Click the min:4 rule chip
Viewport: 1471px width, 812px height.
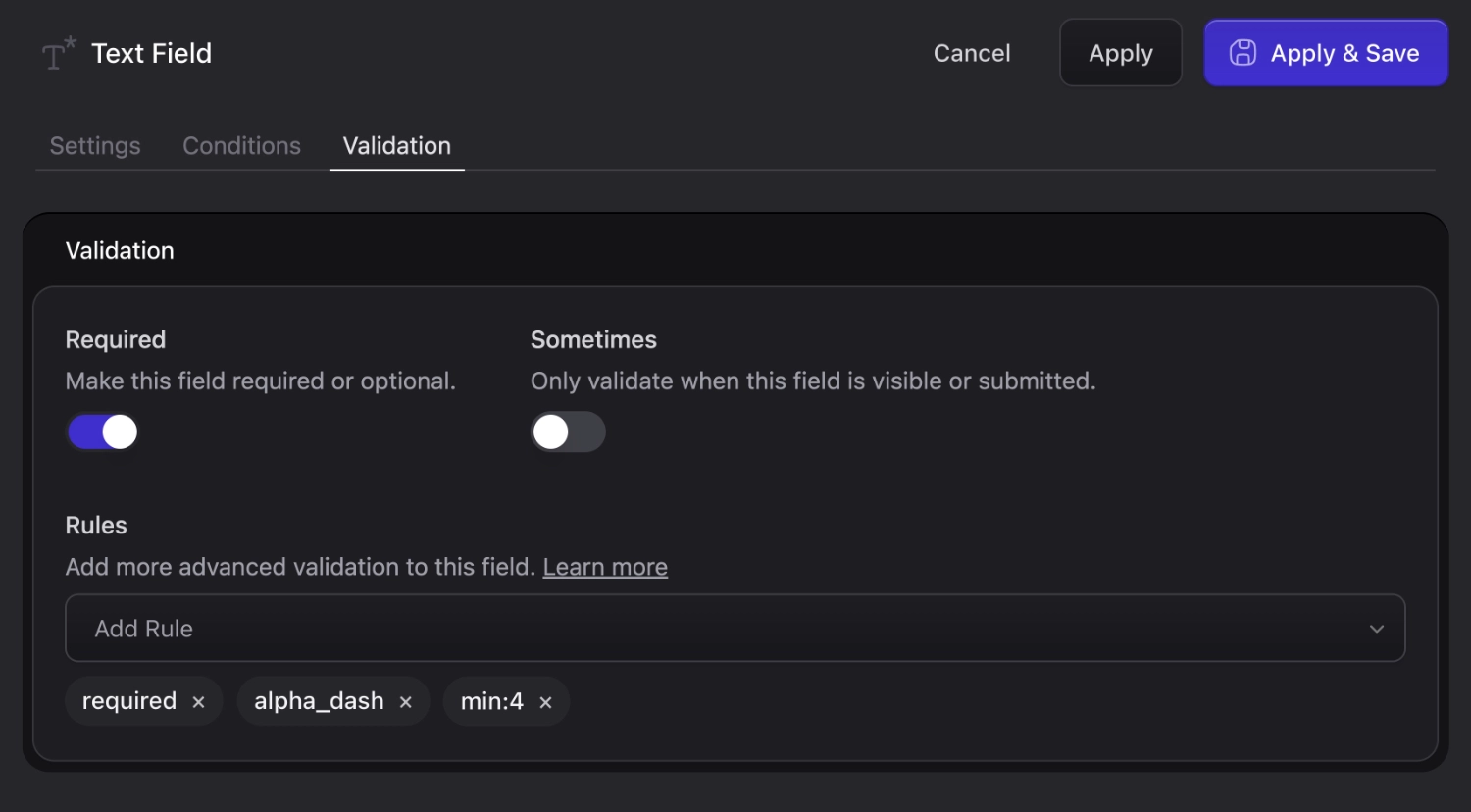[491, 701]
